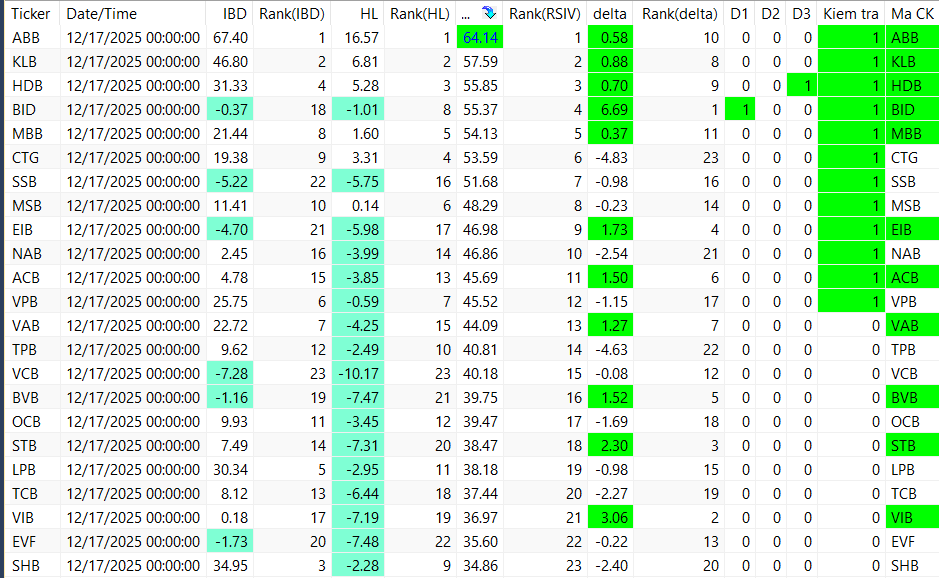Screen dimensions: 939x578
Task: Select SHB in the Ticker column
Action: point(26,565)
